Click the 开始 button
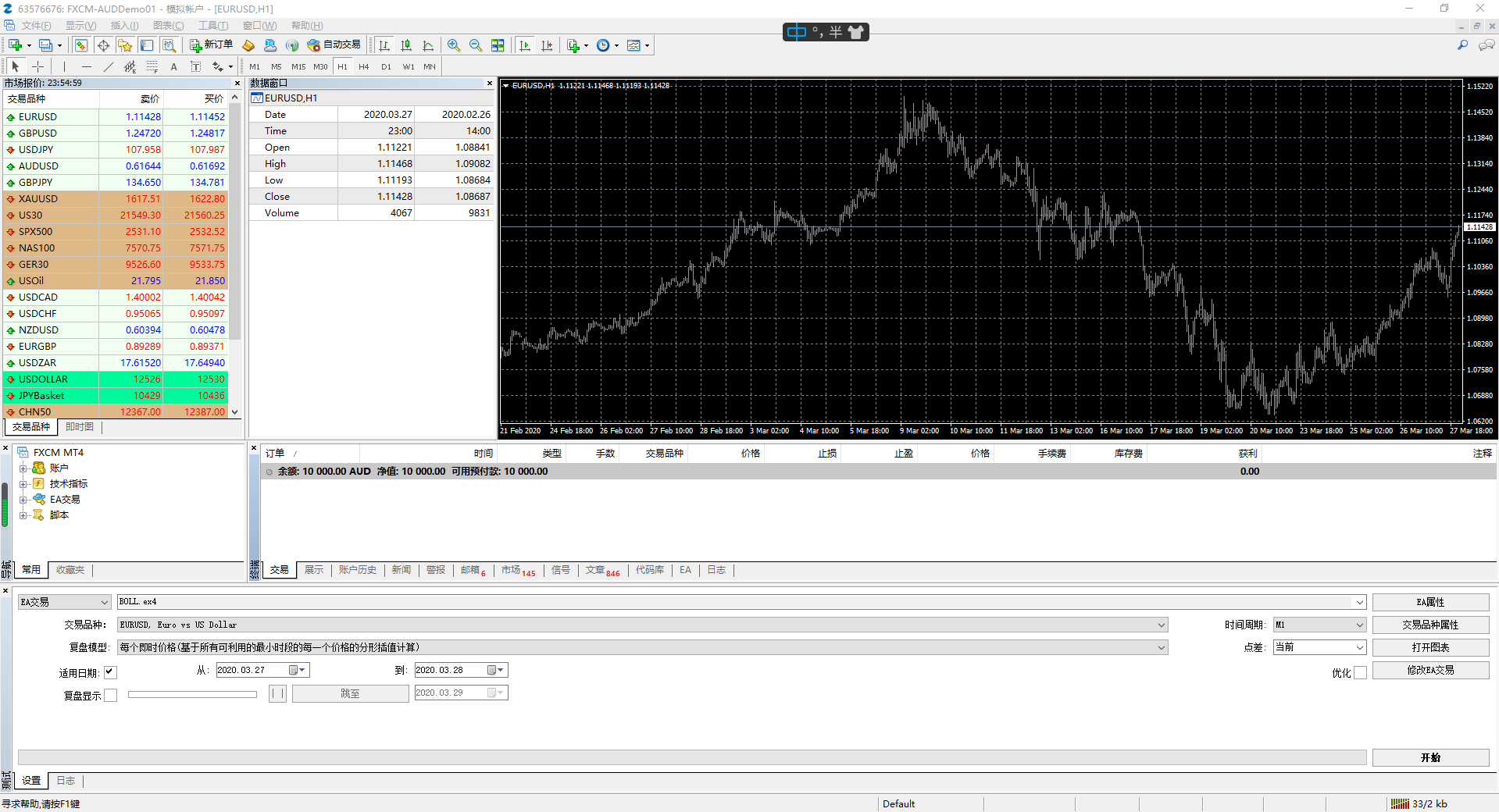This screenshot has width=1499, height=812. [x=1430, y=757]
